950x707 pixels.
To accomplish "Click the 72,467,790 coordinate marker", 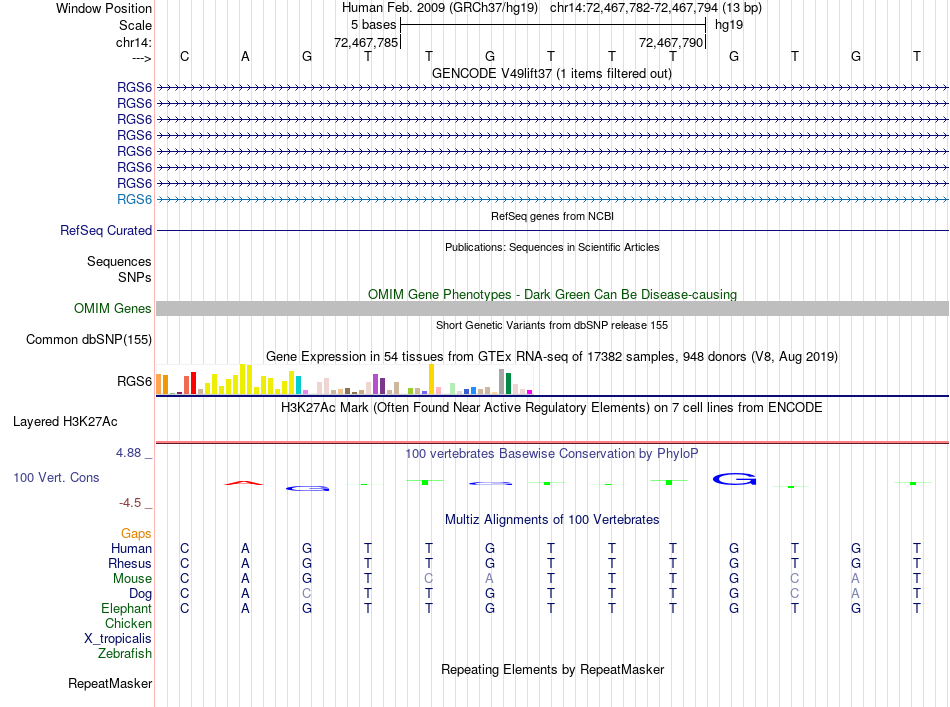I will [671, 42].
